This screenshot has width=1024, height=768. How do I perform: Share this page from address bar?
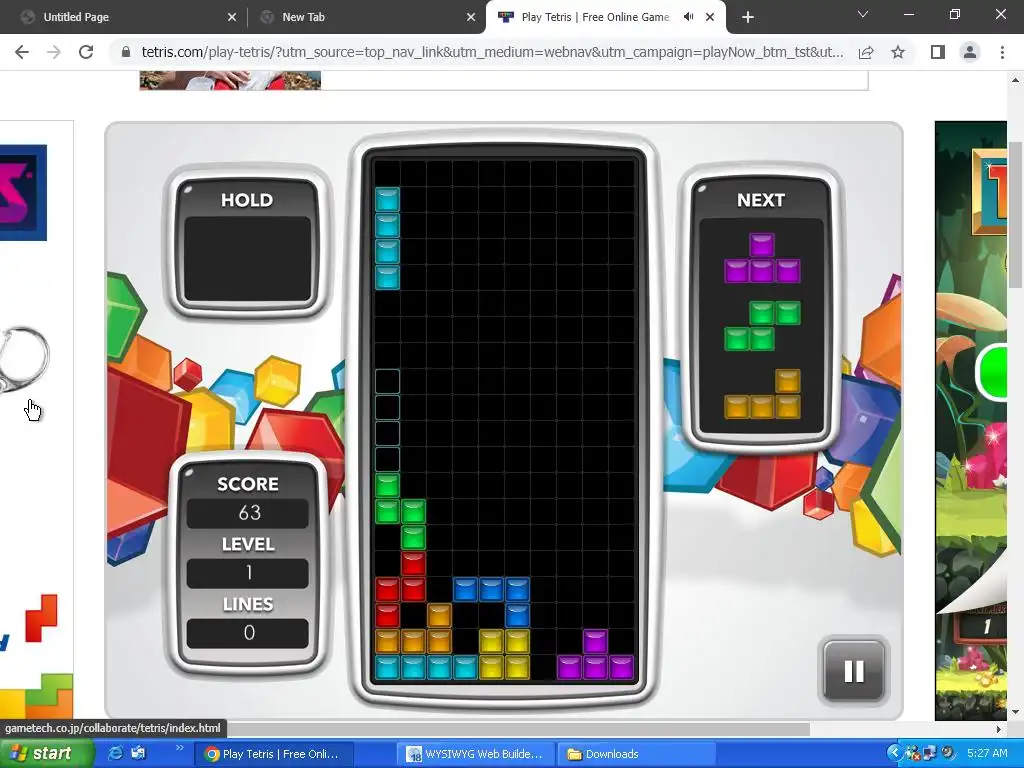point(866,52)
